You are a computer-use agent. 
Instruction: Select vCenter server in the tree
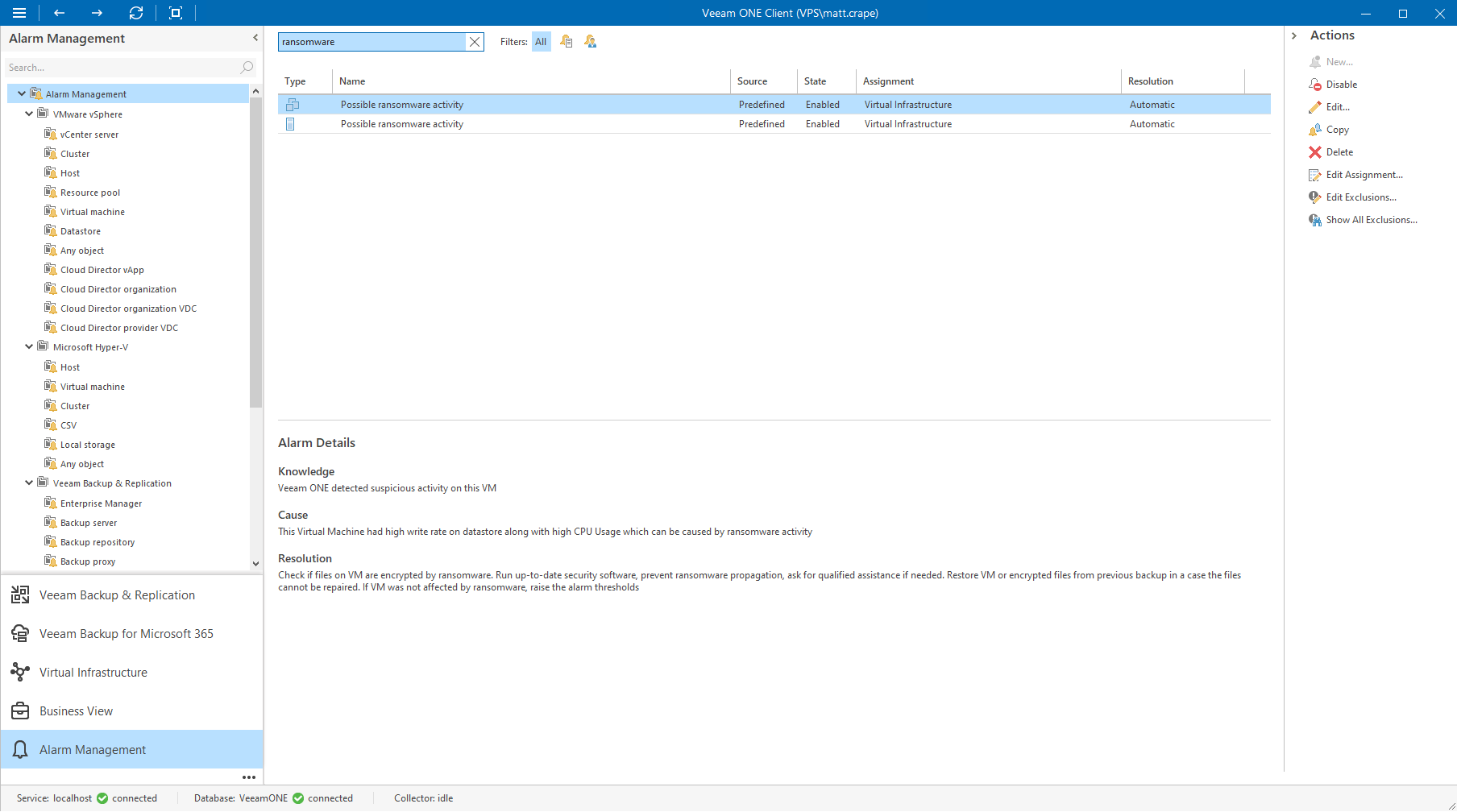point(89,135)
